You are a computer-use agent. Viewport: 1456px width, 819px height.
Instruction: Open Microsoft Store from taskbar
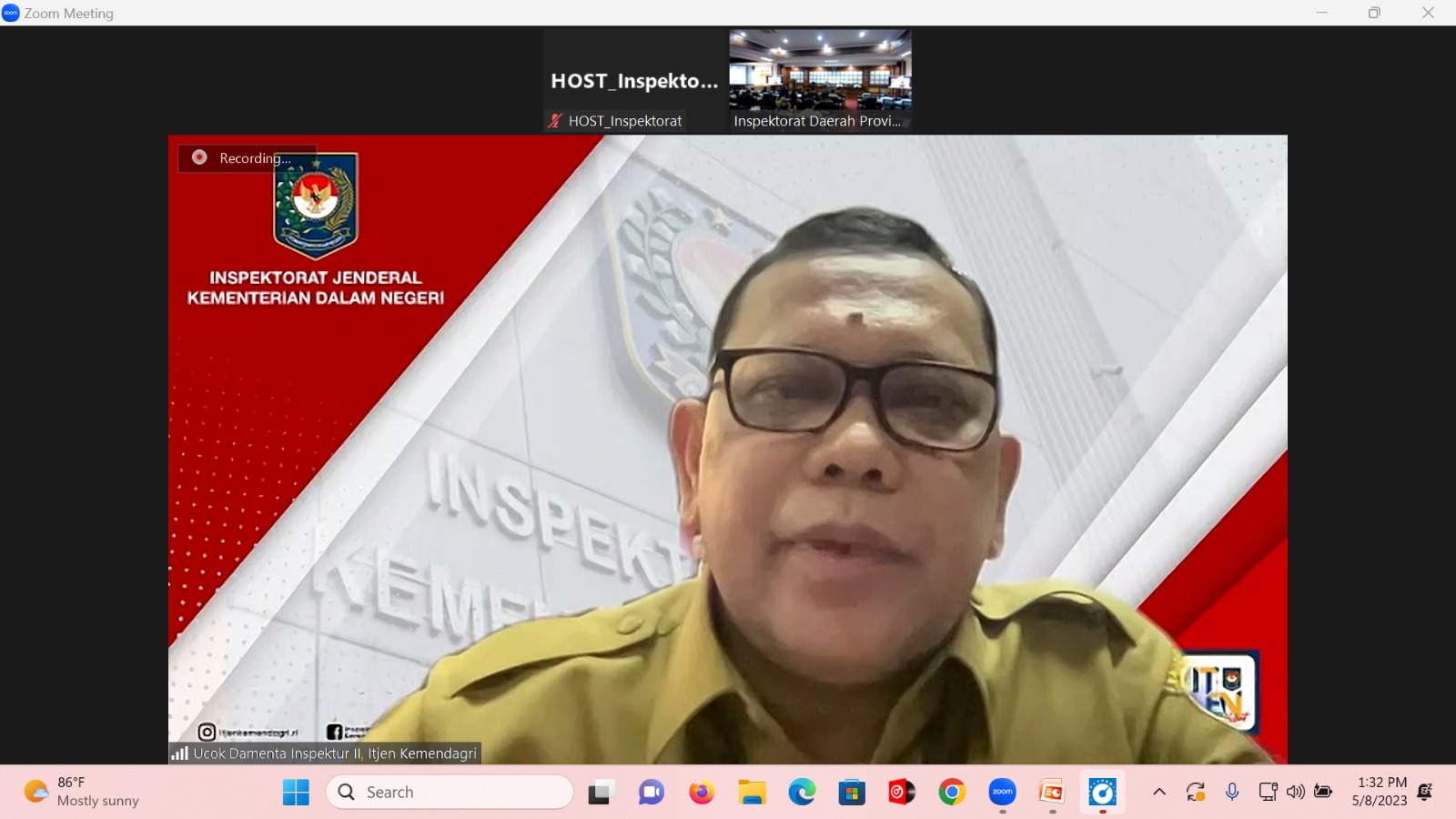852,793
